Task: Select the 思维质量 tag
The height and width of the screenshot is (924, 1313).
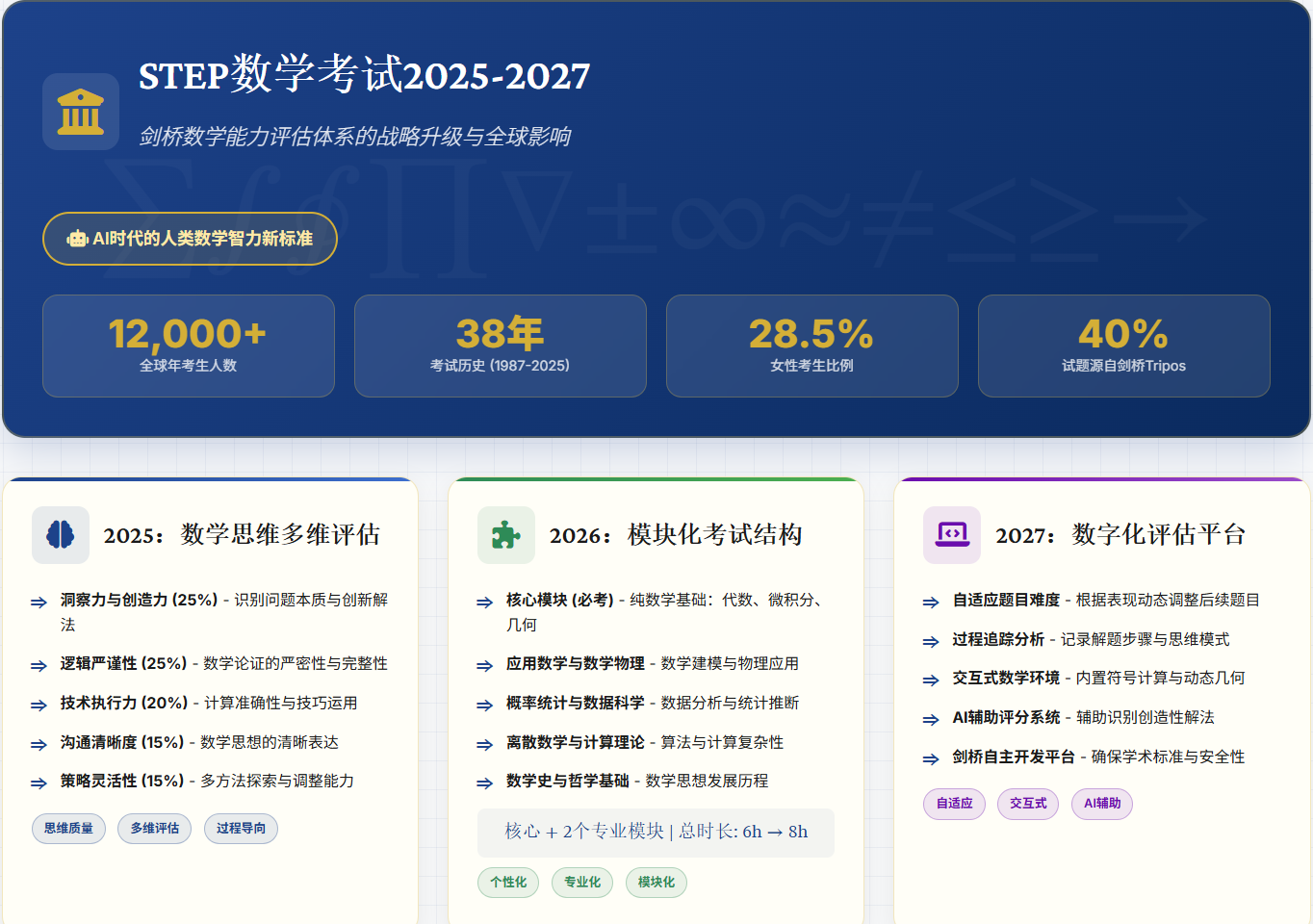Action: point(68,829)
